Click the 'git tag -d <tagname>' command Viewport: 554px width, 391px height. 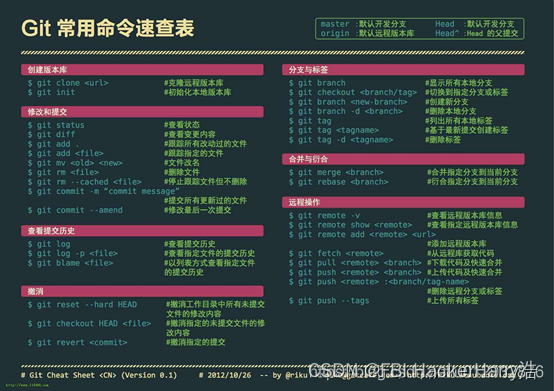click(341, 140)
